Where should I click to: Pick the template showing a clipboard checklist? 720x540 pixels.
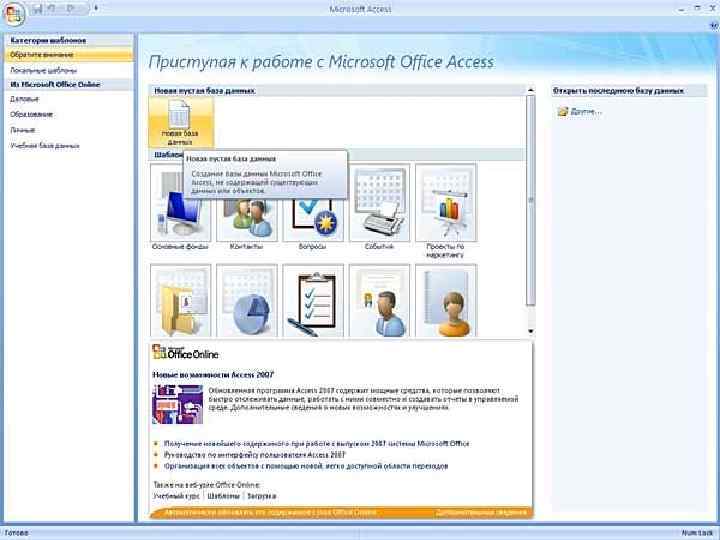point(313,301)
